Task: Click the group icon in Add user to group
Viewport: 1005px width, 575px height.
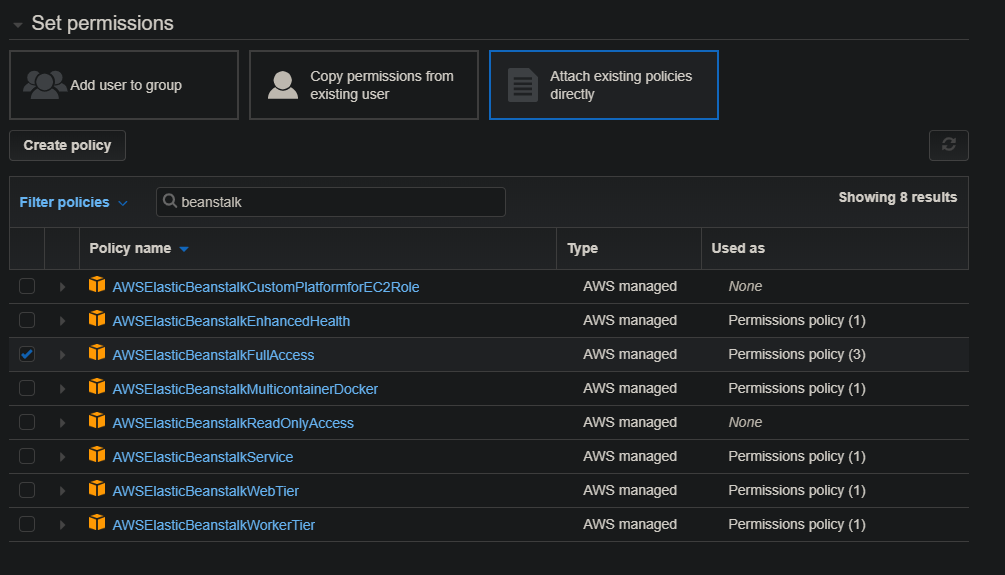Action: (45, 85)
